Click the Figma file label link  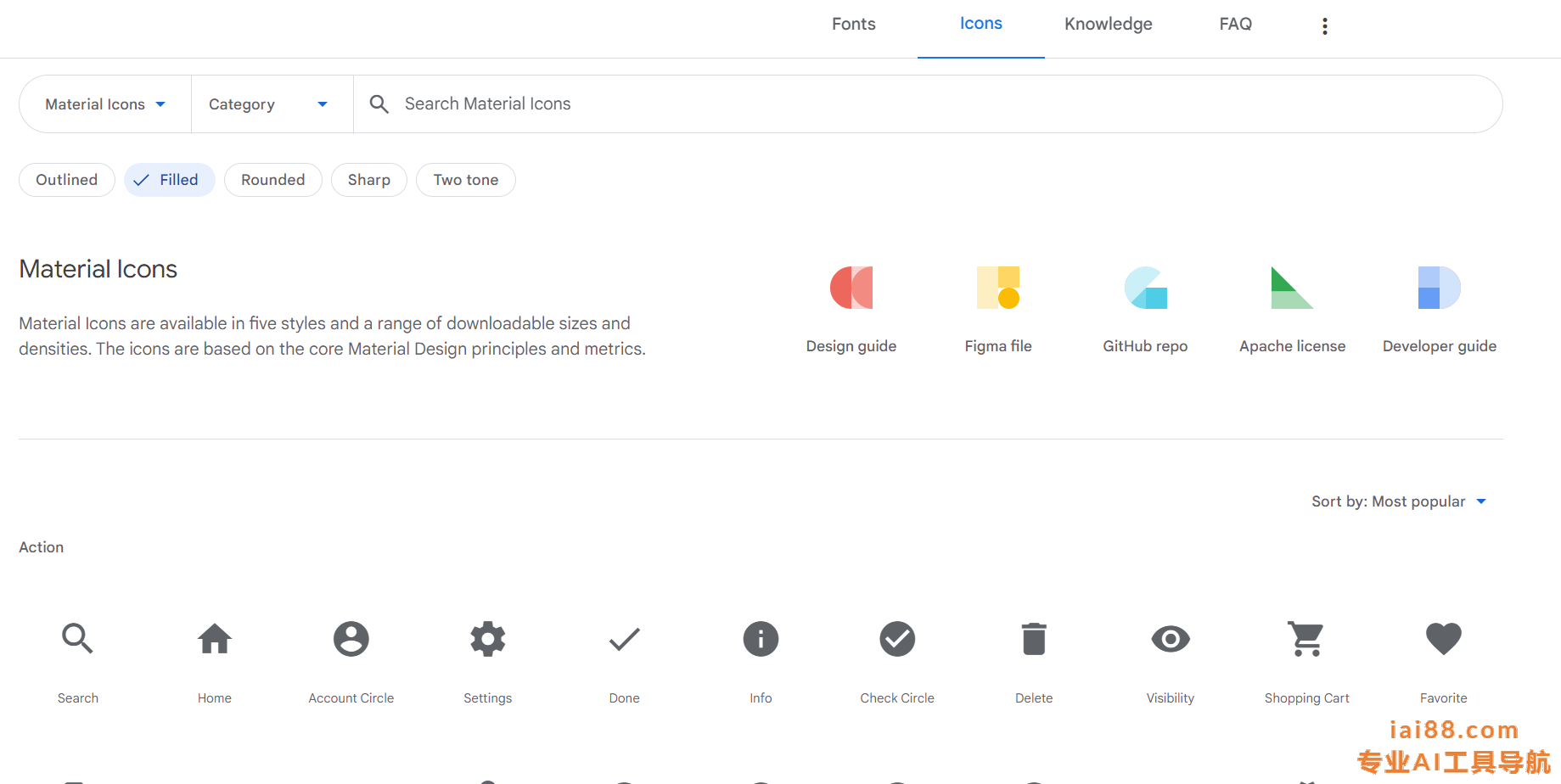tap(998, 346)
